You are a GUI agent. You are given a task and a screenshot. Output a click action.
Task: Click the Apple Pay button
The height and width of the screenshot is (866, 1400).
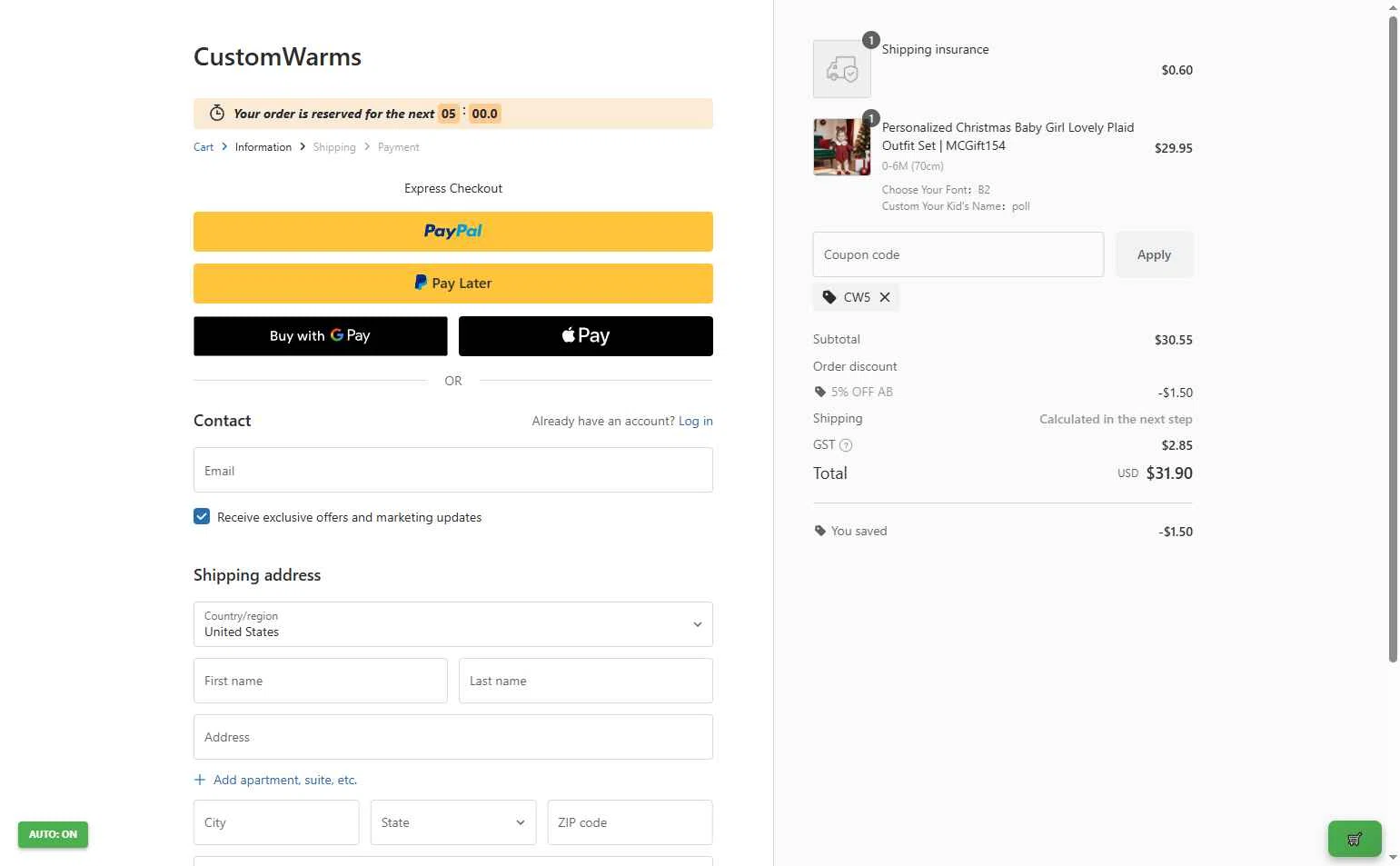pos(586,336)
